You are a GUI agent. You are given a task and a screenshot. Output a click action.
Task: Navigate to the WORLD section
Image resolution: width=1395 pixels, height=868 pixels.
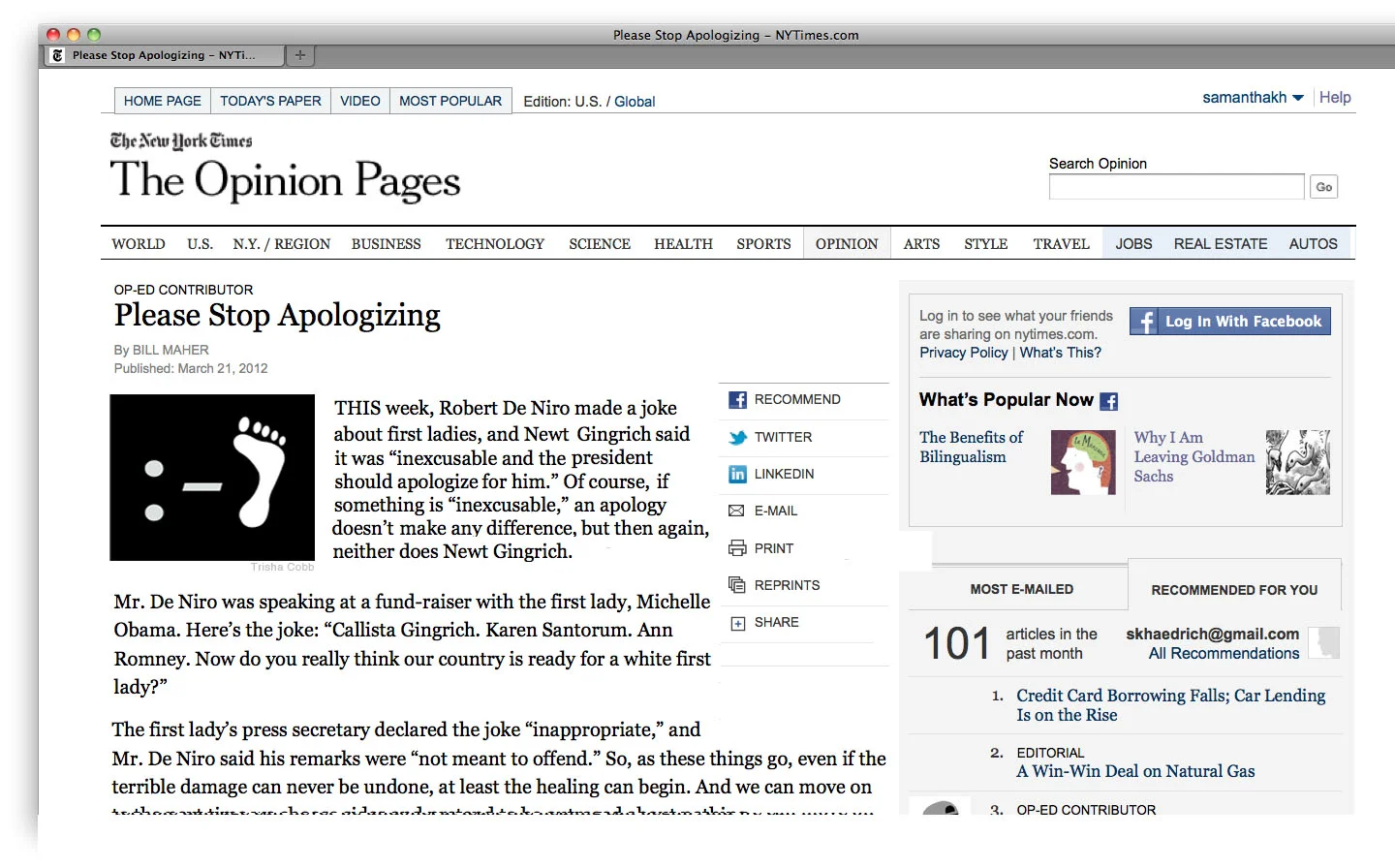139,244
